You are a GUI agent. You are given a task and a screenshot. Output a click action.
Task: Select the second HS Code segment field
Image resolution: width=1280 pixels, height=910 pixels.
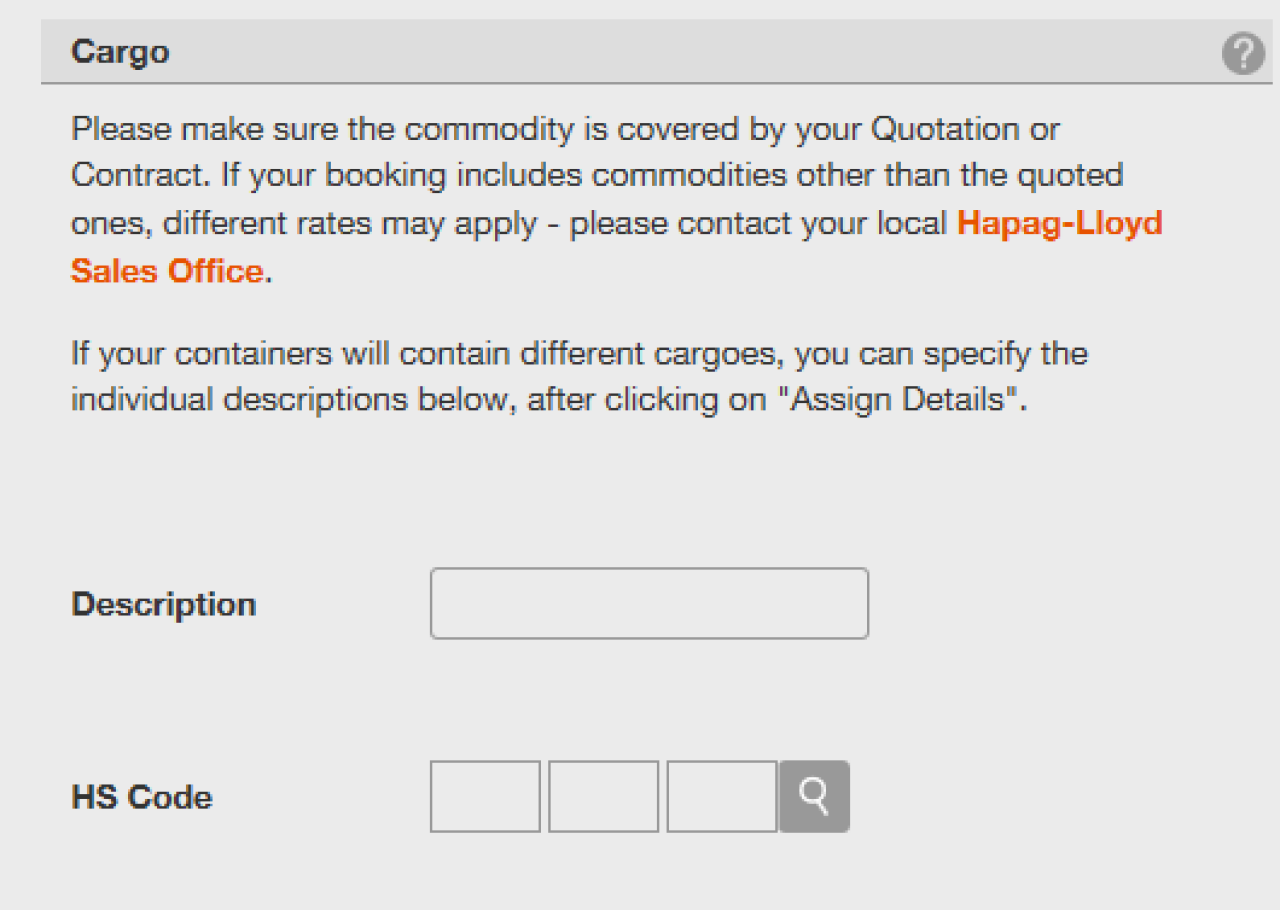click(x=602, y=796)
